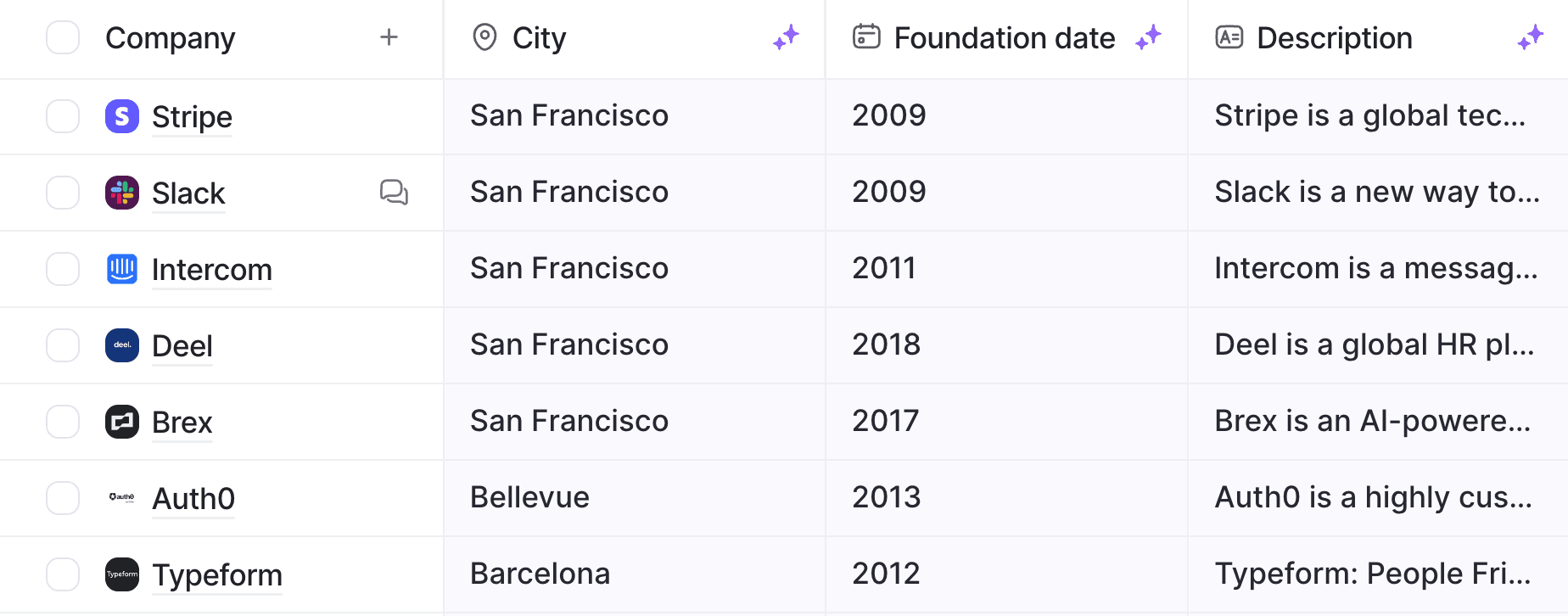1568x616 pixels.
Task: Open the comment icon on Slack row
Action: pyautogui.click(x=394, y=193)
